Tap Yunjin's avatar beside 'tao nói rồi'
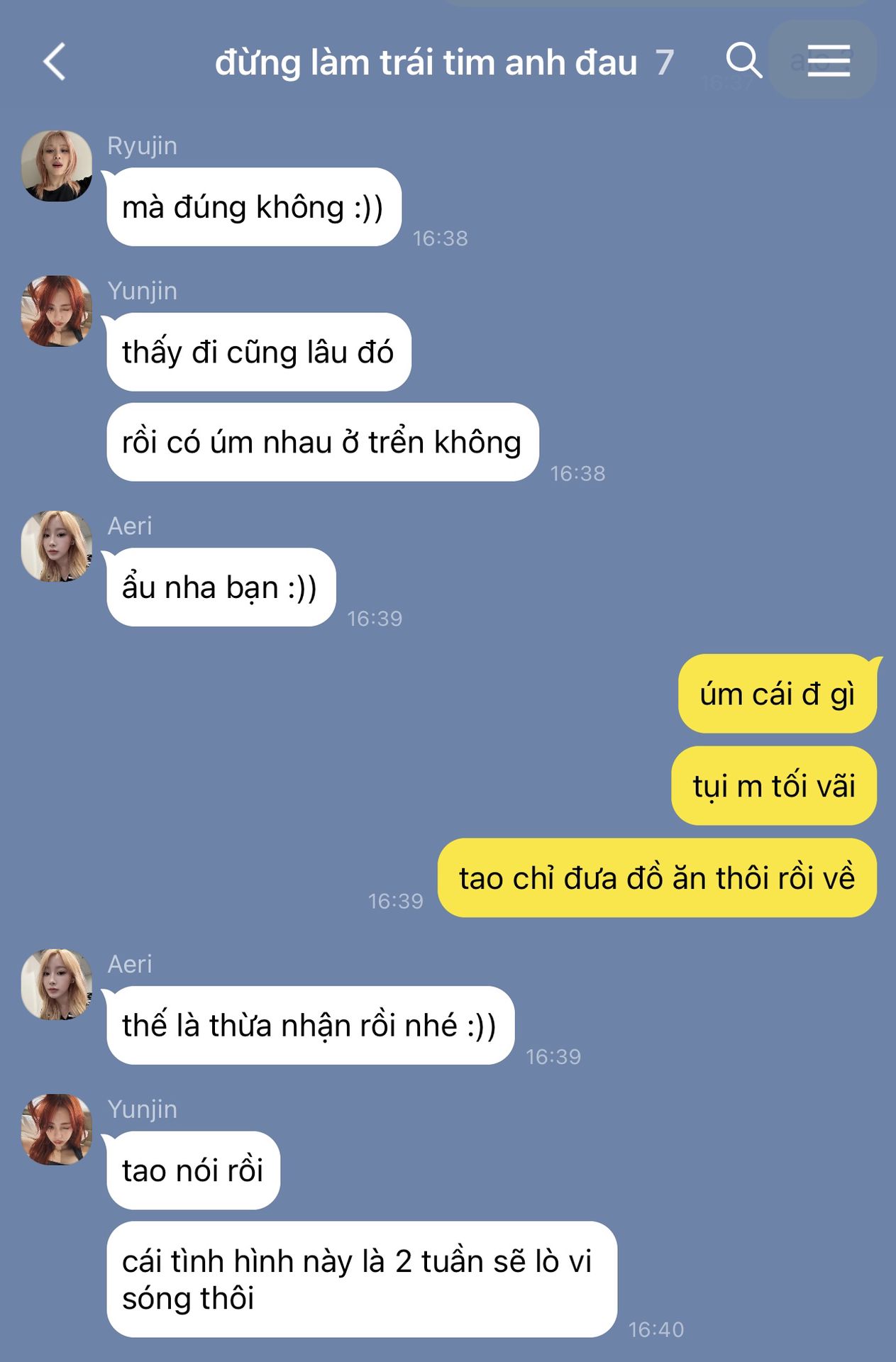Screen dimensions: 896x1362 point(57,1129)
